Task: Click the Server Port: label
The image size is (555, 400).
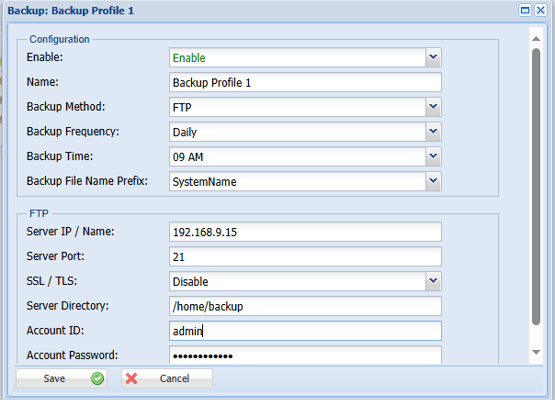Action: [x=56, y=256]
